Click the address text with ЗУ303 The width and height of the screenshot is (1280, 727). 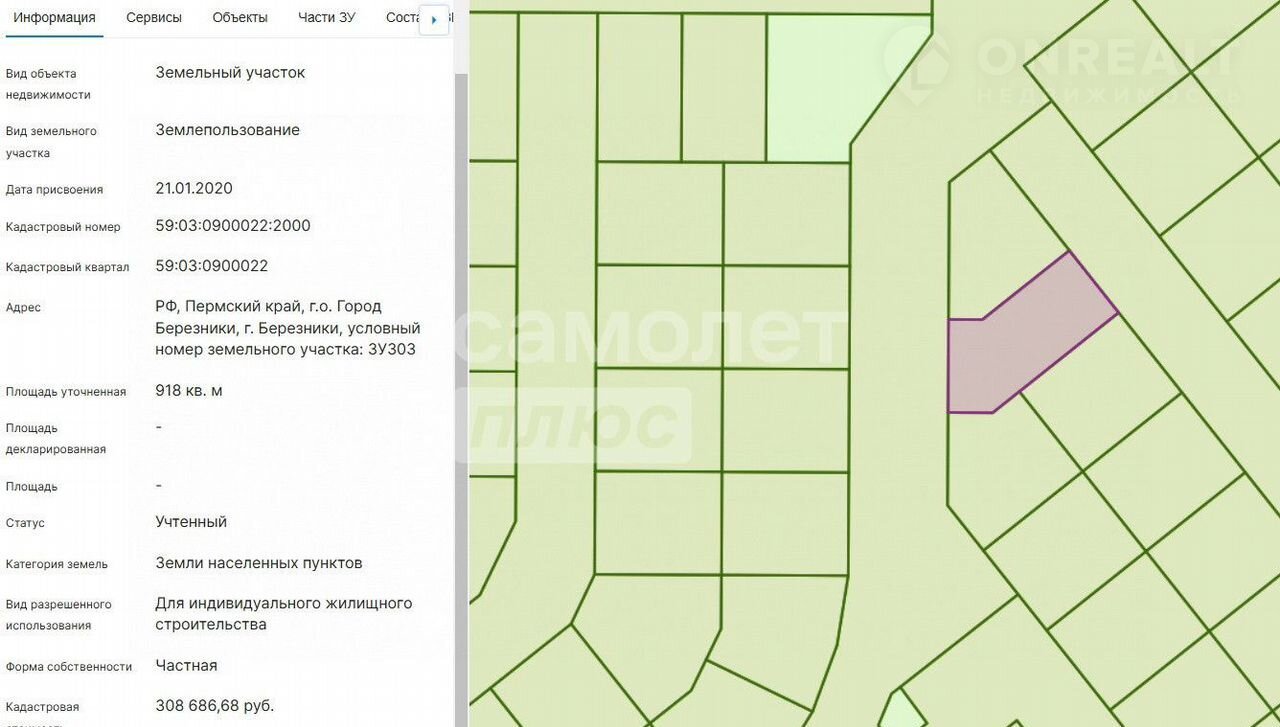coord(287,328)
